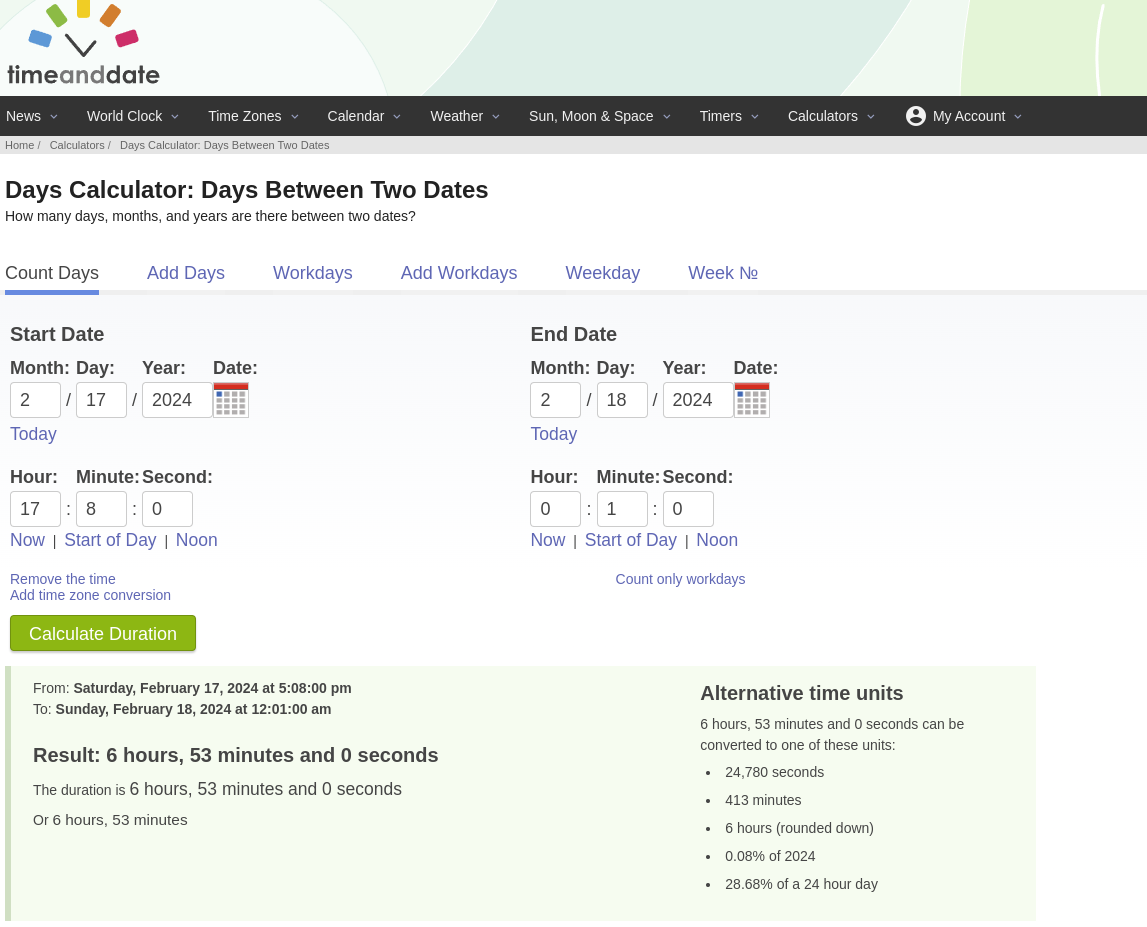Image resolution: width=1147 pixels, height=927 pixels.
Task: Expand the Calendar navigation menu
Action: tap(364, 116)
